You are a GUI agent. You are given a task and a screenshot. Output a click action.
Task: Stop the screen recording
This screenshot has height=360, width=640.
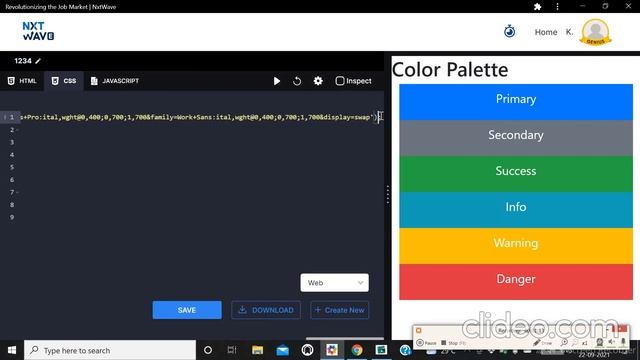coord(453,343)
